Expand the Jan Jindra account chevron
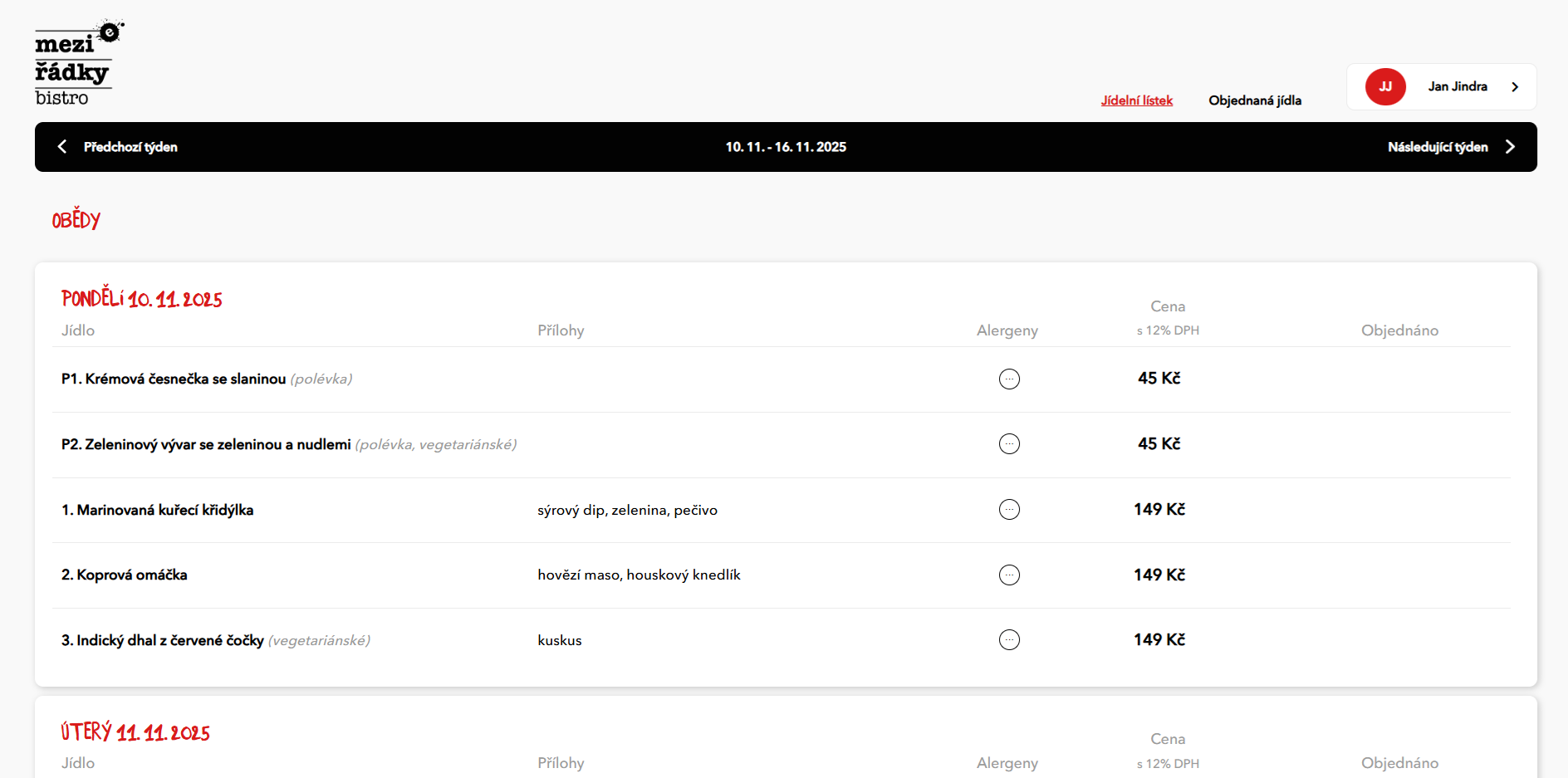1568x778 pixels. click(x=1515, y=87)
